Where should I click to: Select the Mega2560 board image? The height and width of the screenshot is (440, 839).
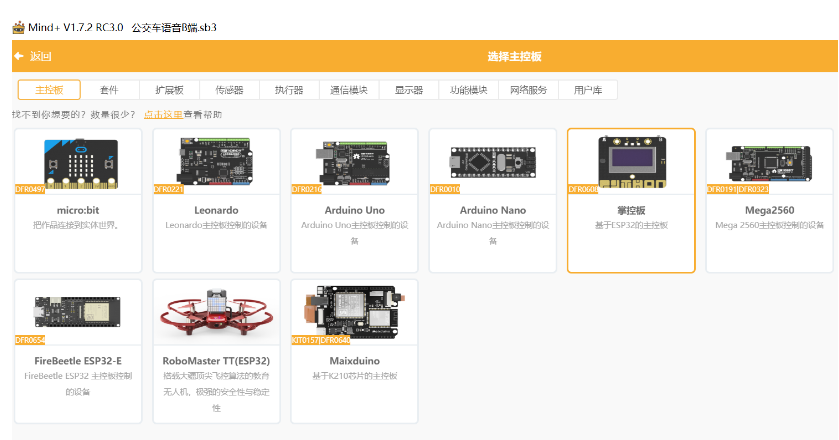point(769,163)
